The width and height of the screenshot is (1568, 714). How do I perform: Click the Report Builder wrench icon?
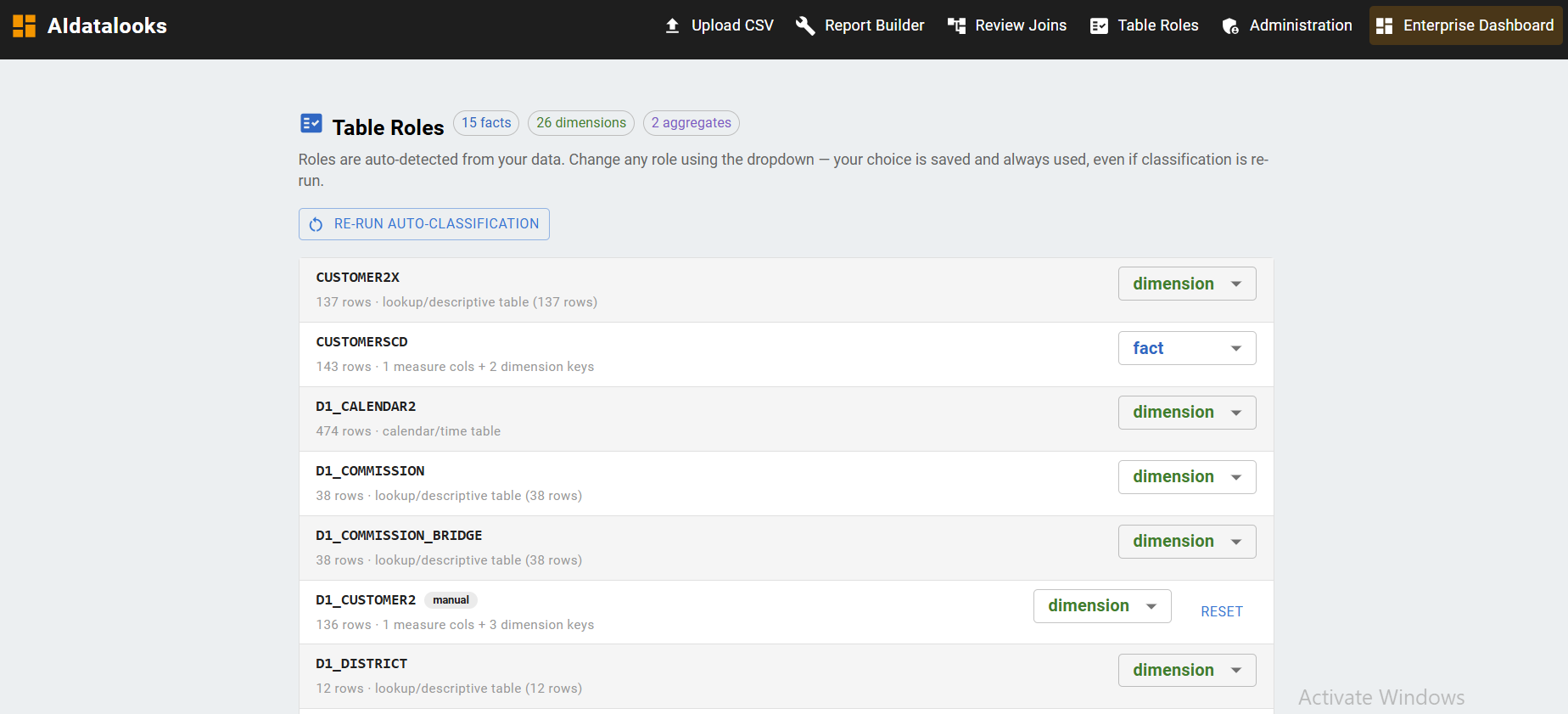click(x=805, y=25)
